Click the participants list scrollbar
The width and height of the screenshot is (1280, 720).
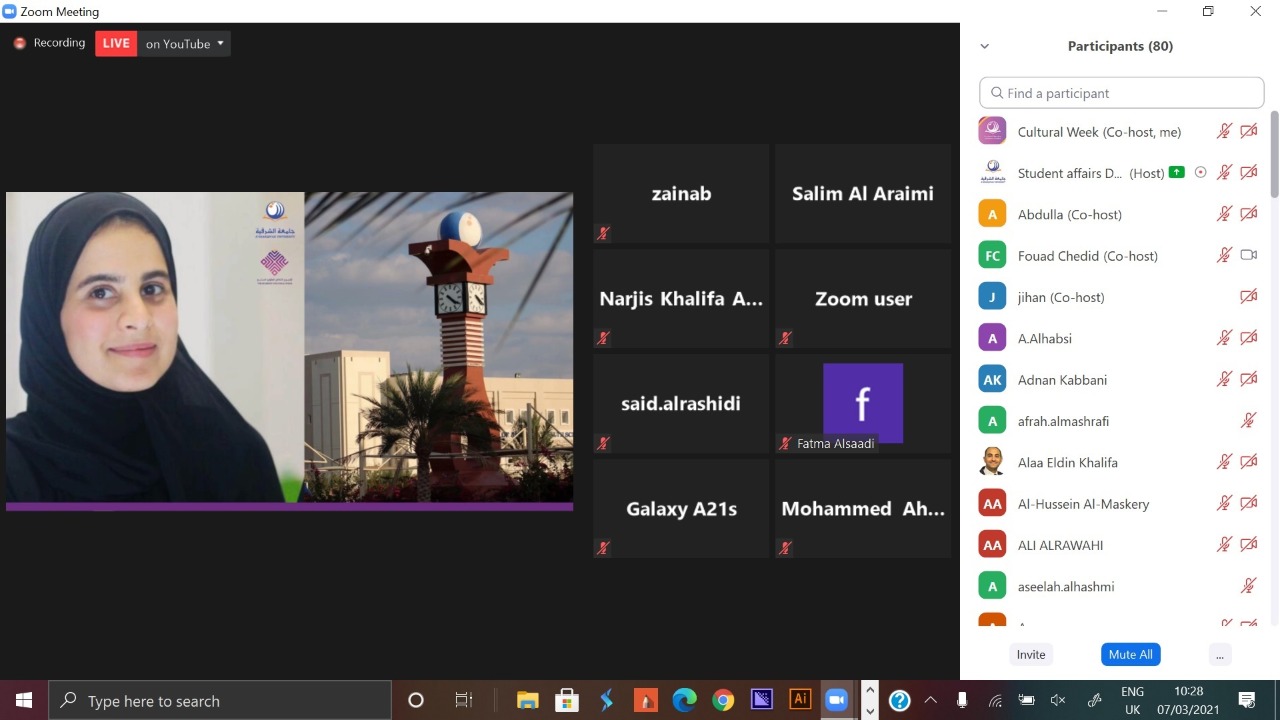click(x=1273, y=155)
